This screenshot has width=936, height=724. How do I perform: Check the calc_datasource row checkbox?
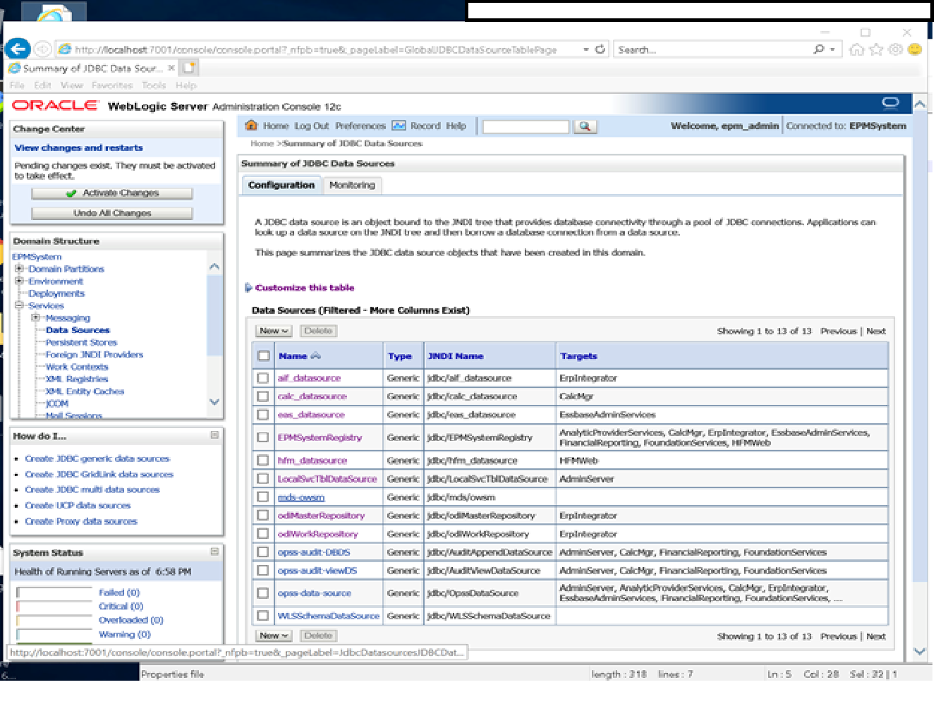point(263,396)
